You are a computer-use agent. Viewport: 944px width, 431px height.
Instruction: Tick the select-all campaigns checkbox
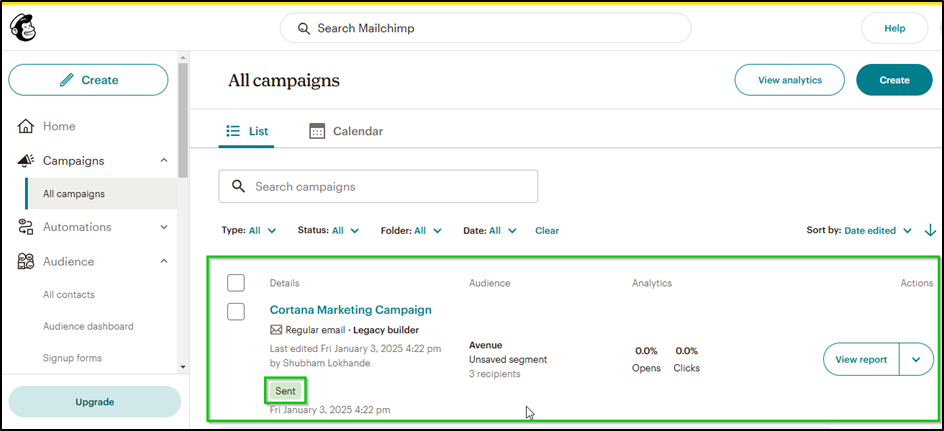236,283
